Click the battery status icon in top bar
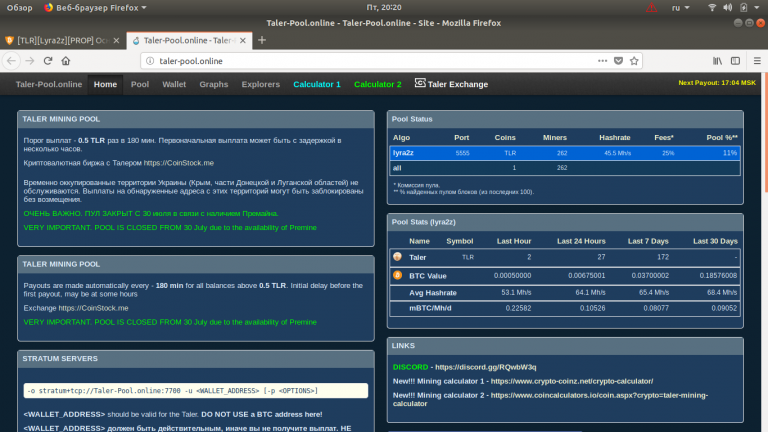Viewport: 768px width, 432px height. click(x=744, y=7)
